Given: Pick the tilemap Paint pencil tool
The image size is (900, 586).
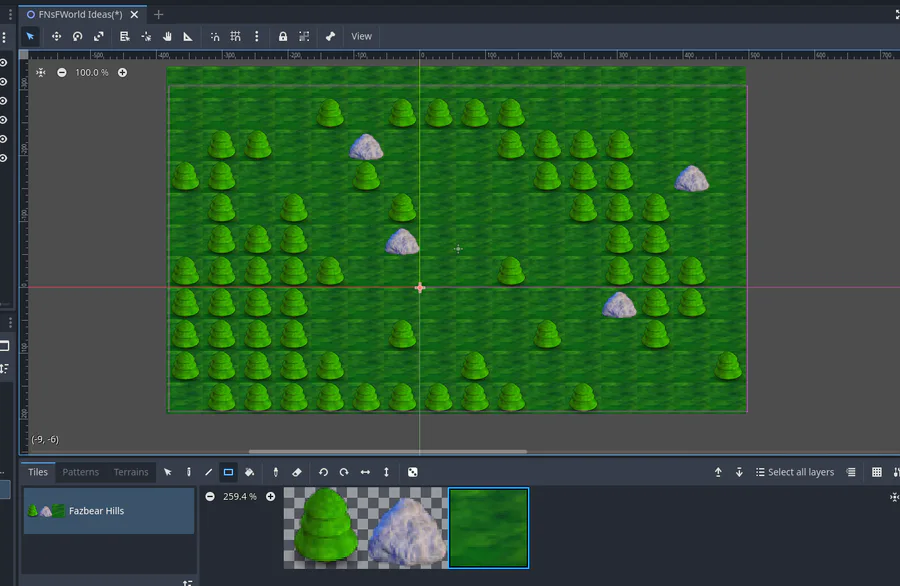Looking at the screenshot, I should click(x=188, y=472).
